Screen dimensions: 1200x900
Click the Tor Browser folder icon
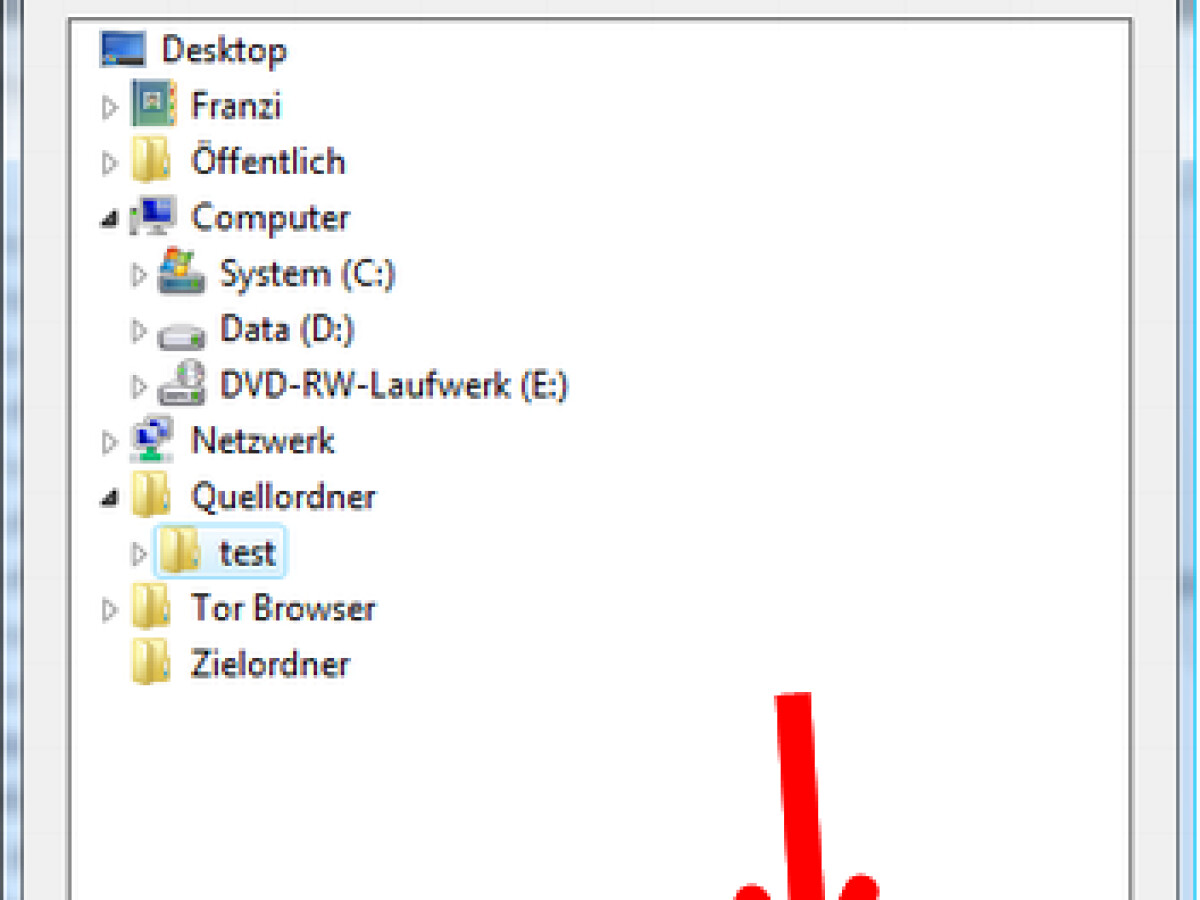[152, 607]
